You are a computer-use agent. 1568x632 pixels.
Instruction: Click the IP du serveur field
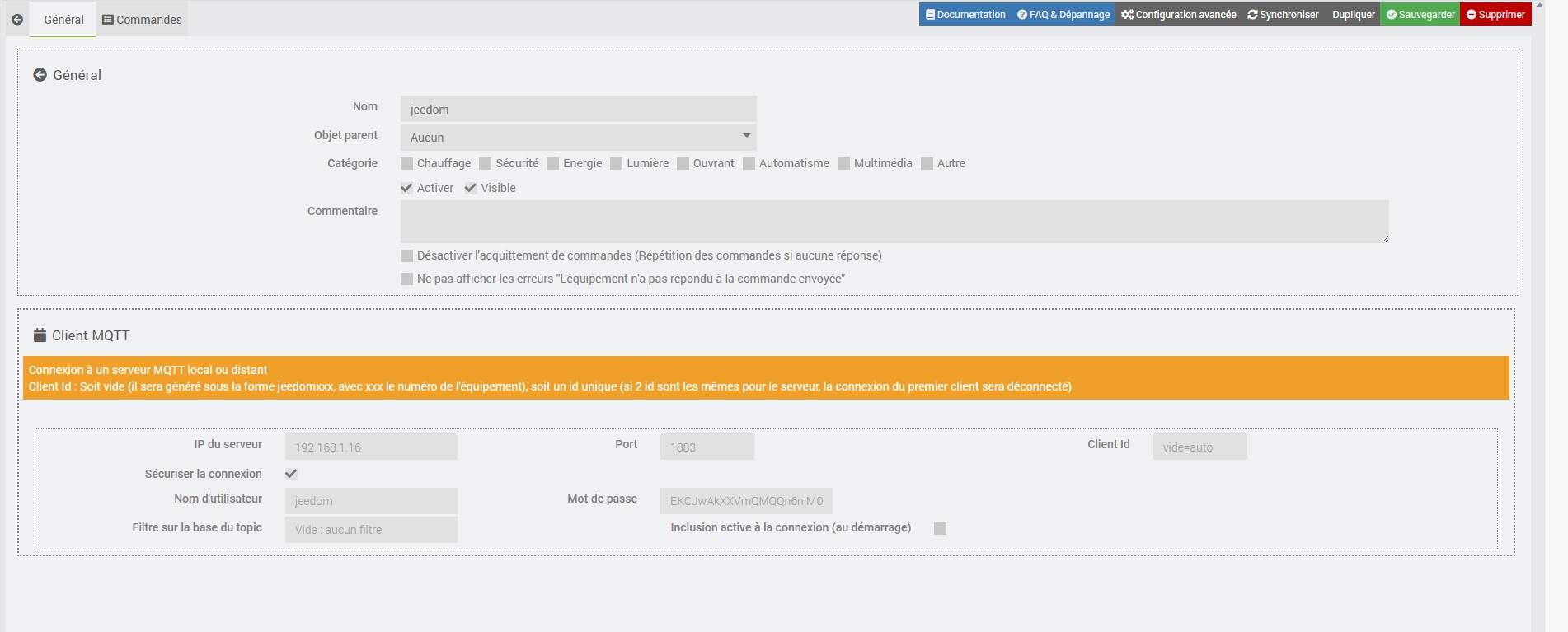pos(371,447)
